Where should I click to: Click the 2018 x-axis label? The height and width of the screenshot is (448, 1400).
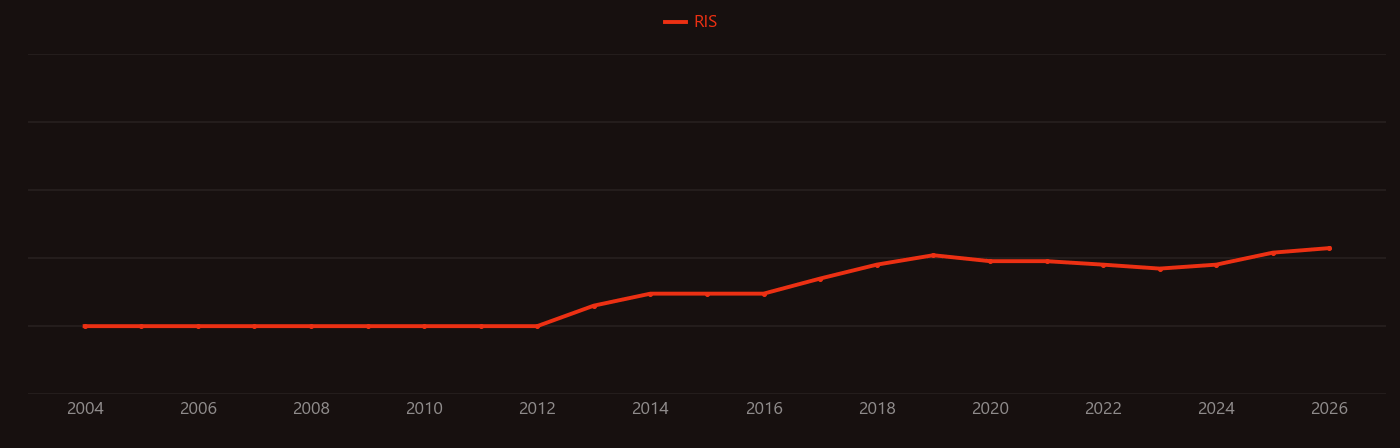point(877,409)
